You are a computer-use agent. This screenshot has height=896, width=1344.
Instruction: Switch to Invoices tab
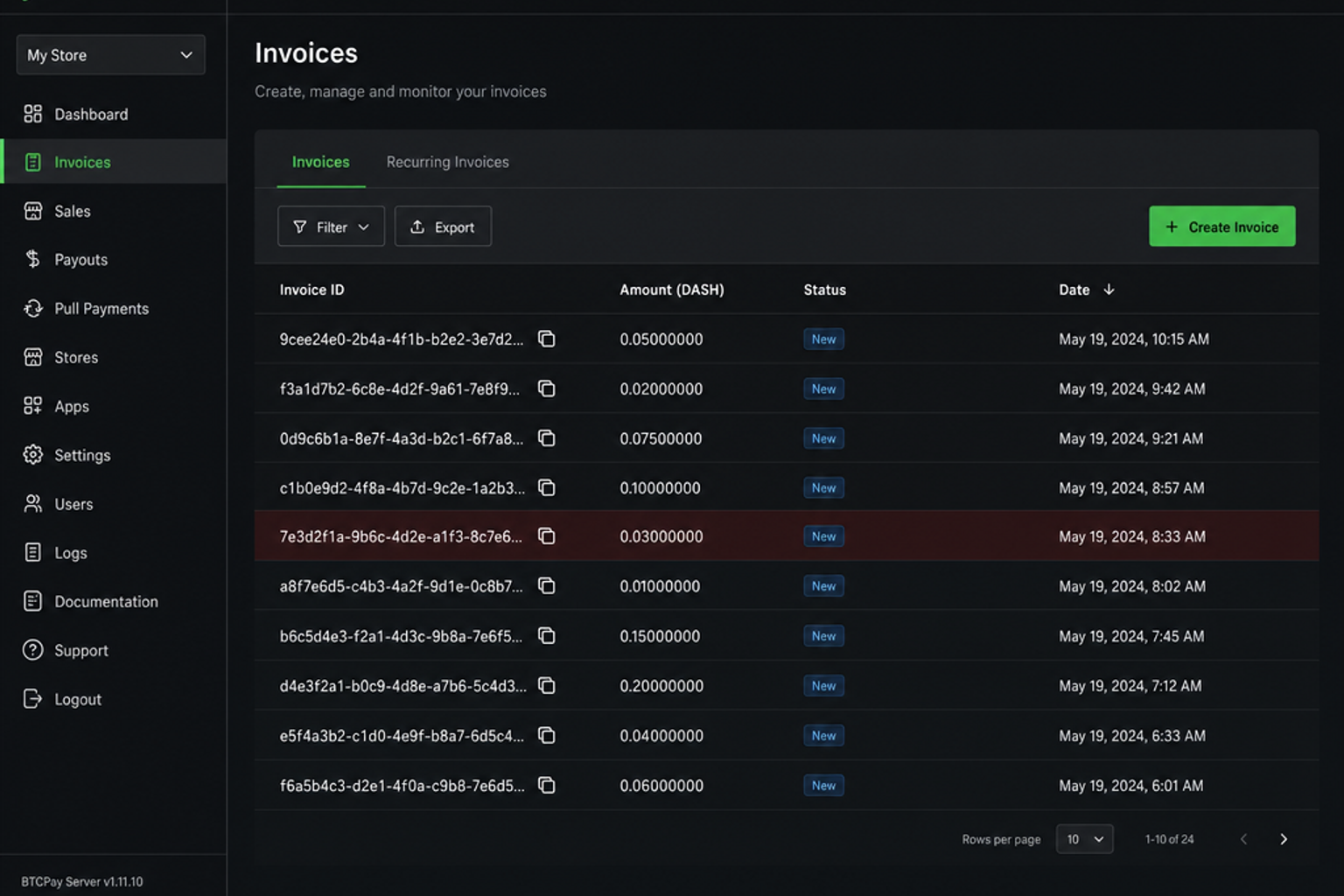coord(320,162)
